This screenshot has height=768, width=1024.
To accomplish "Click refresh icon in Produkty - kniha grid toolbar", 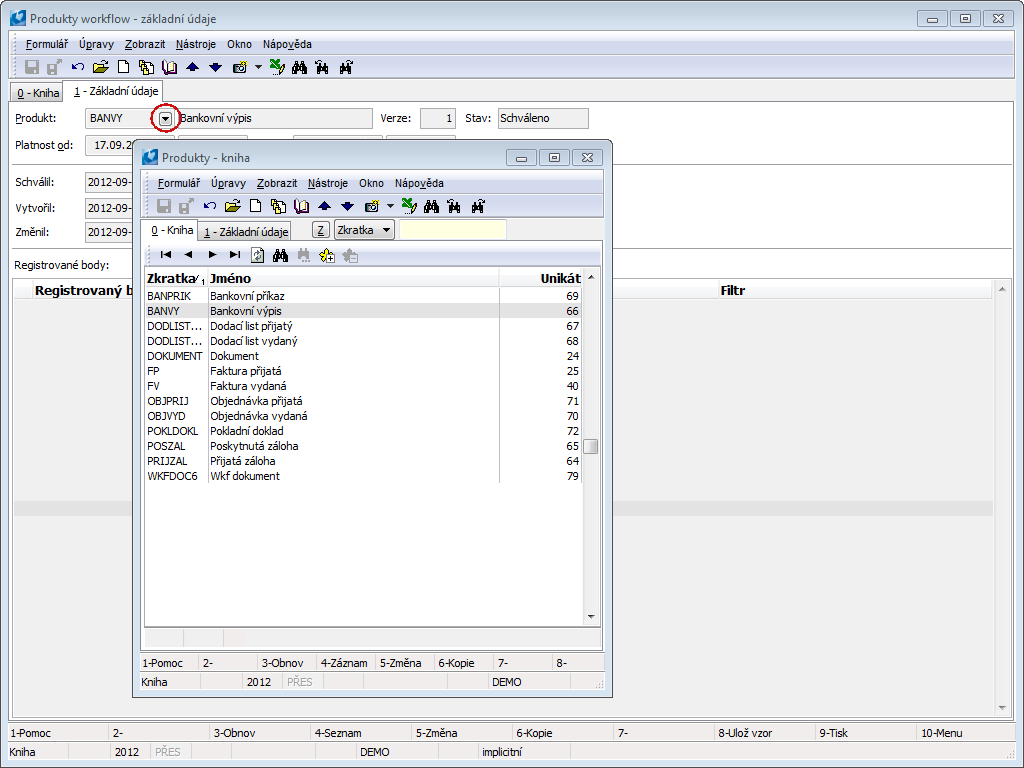I will click(257, 255).
